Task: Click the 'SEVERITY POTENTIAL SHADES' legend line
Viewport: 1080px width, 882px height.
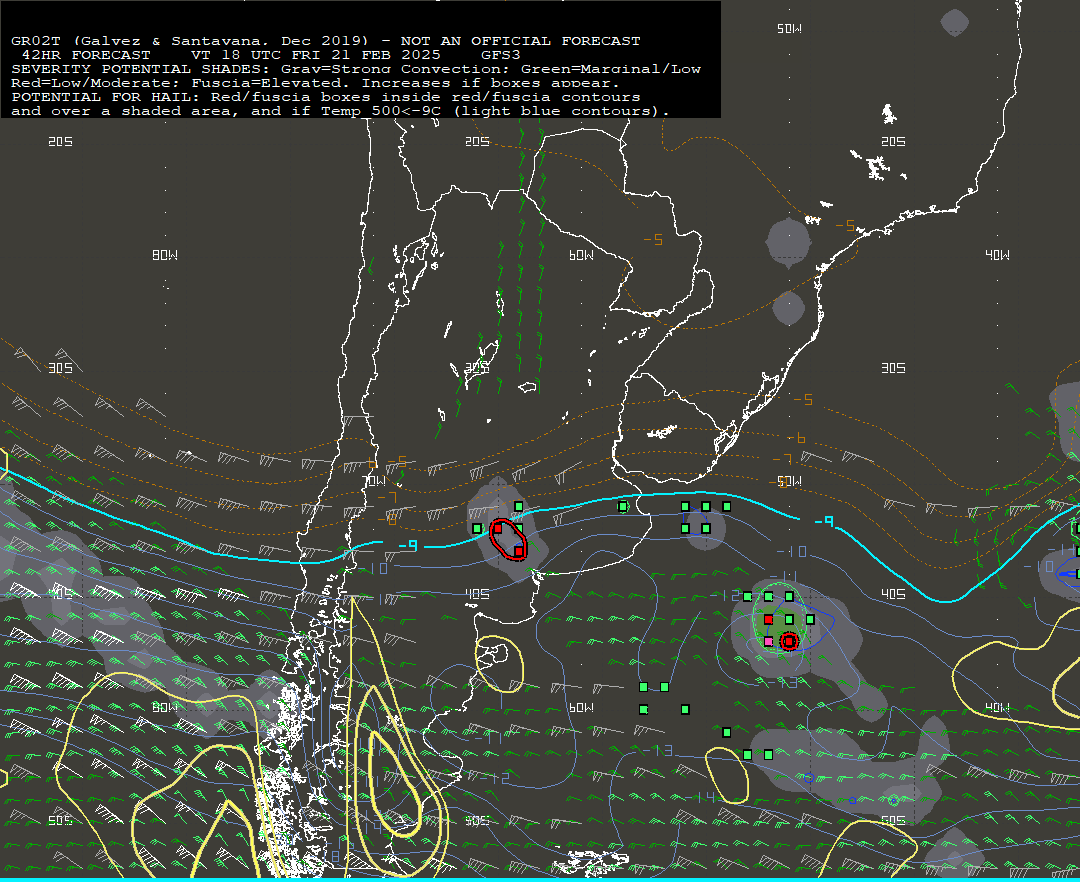Action: [x=355, y=69]
